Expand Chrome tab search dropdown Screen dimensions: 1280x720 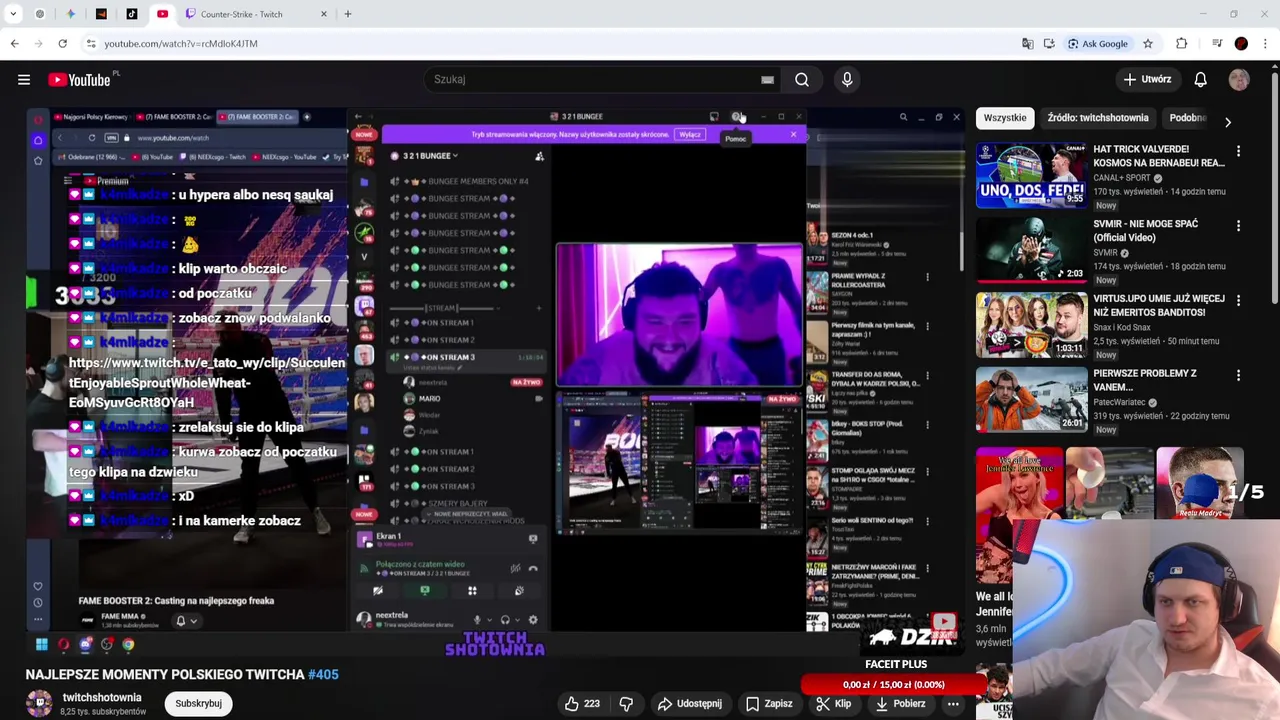(13, 14)
